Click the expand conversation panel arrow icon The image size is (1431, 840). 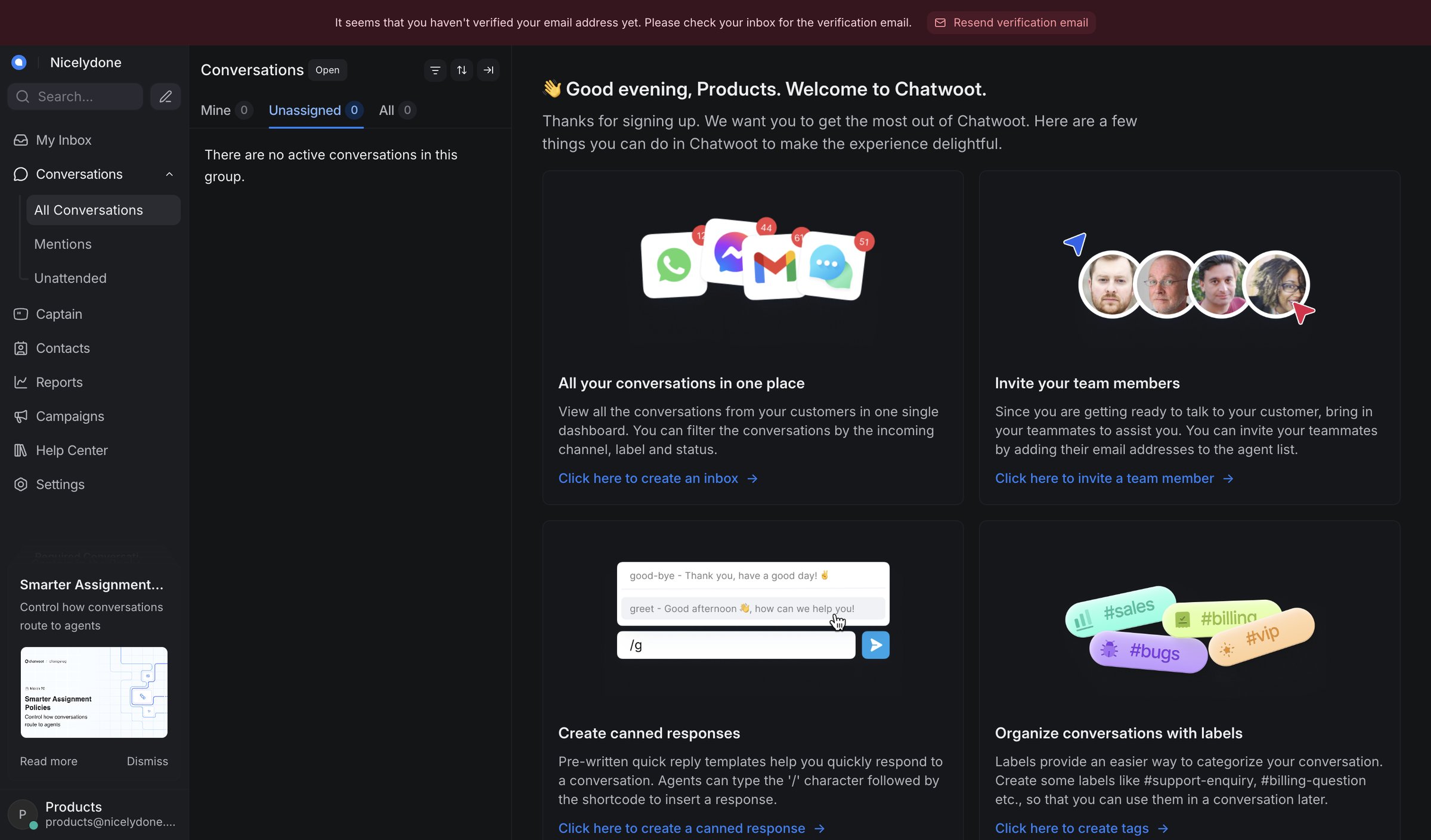pos(488,70)
